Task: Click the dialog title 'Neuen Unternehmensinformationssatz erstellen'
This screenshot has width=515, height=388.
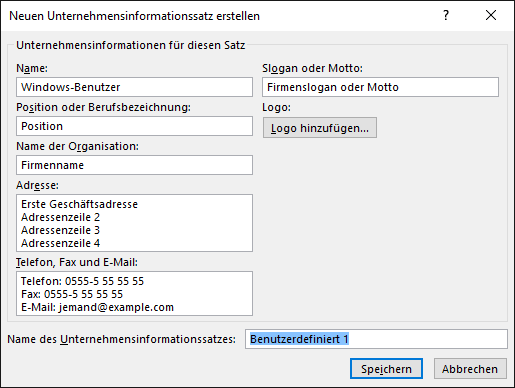Action: [134, 16]
